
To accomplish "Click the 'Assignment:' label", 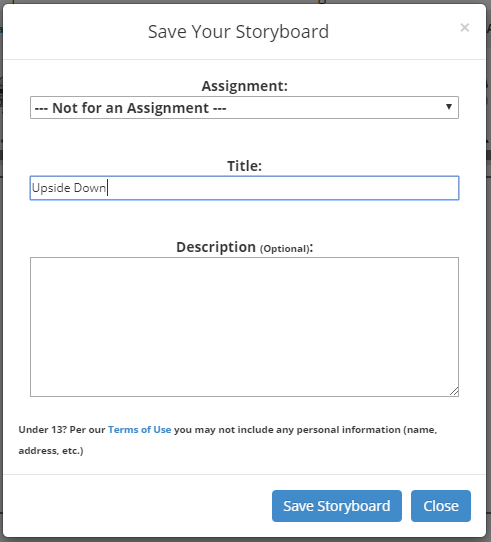I will click(244, 86).
